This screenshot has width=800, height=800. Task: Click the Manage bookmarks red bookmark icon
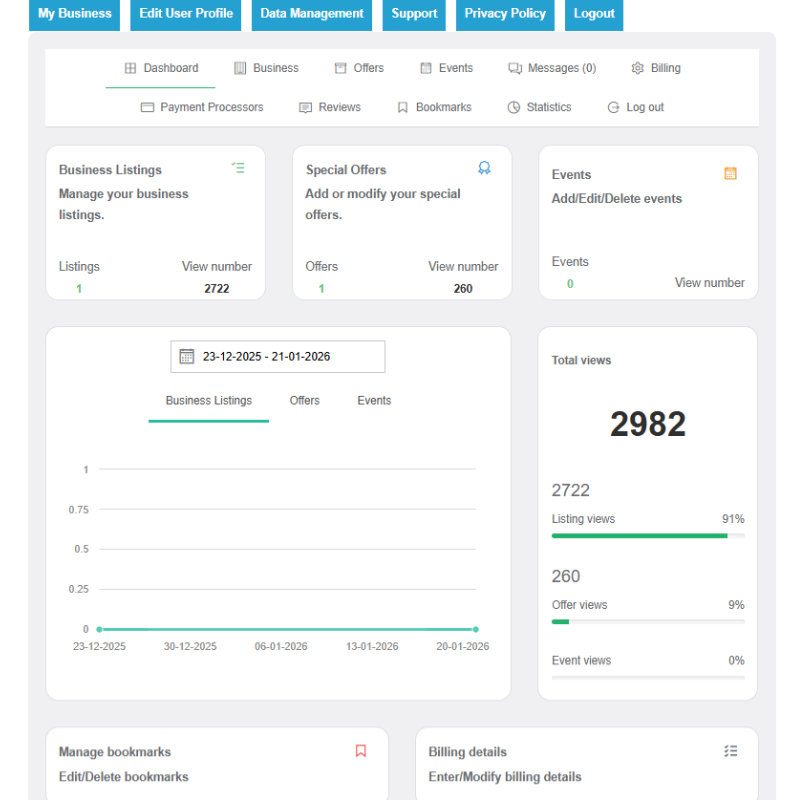pyautogui.click(x=361, y=750)
